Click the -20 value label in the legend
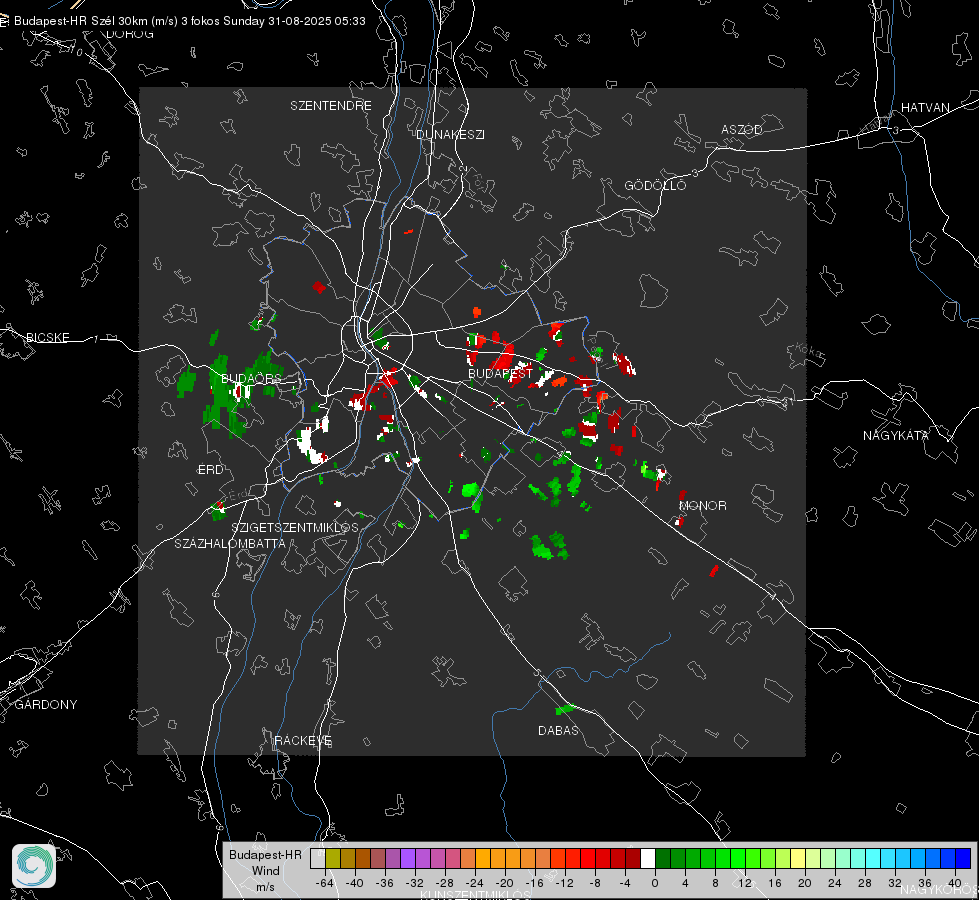This screenshot has width=979, height=900. pyautogui.click(x=504, y=883)
